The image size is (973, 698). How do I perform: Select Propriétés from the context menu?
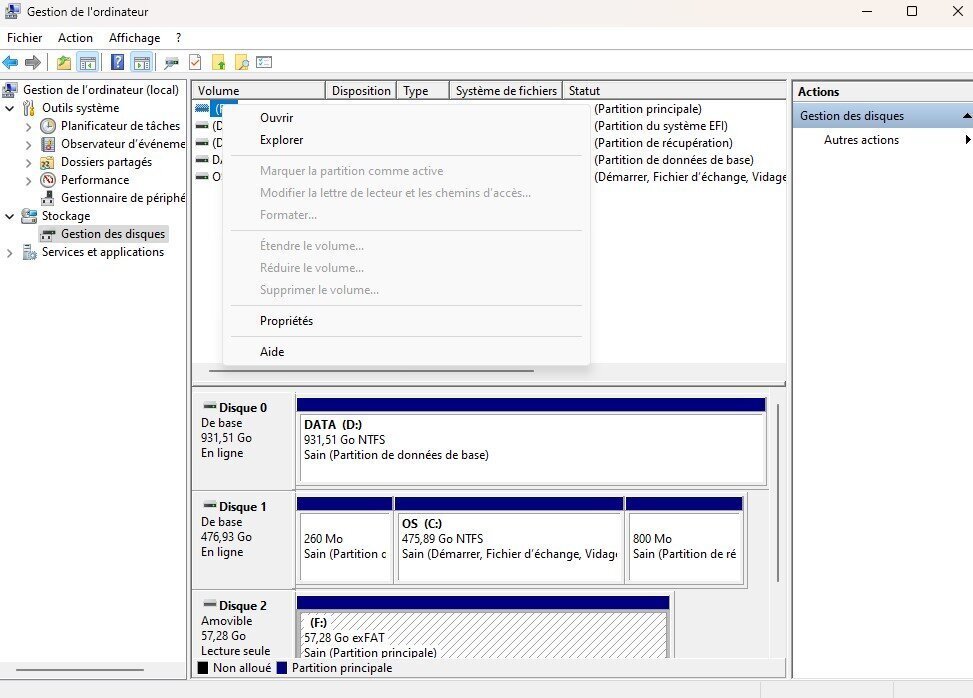[x=406, y=321]
